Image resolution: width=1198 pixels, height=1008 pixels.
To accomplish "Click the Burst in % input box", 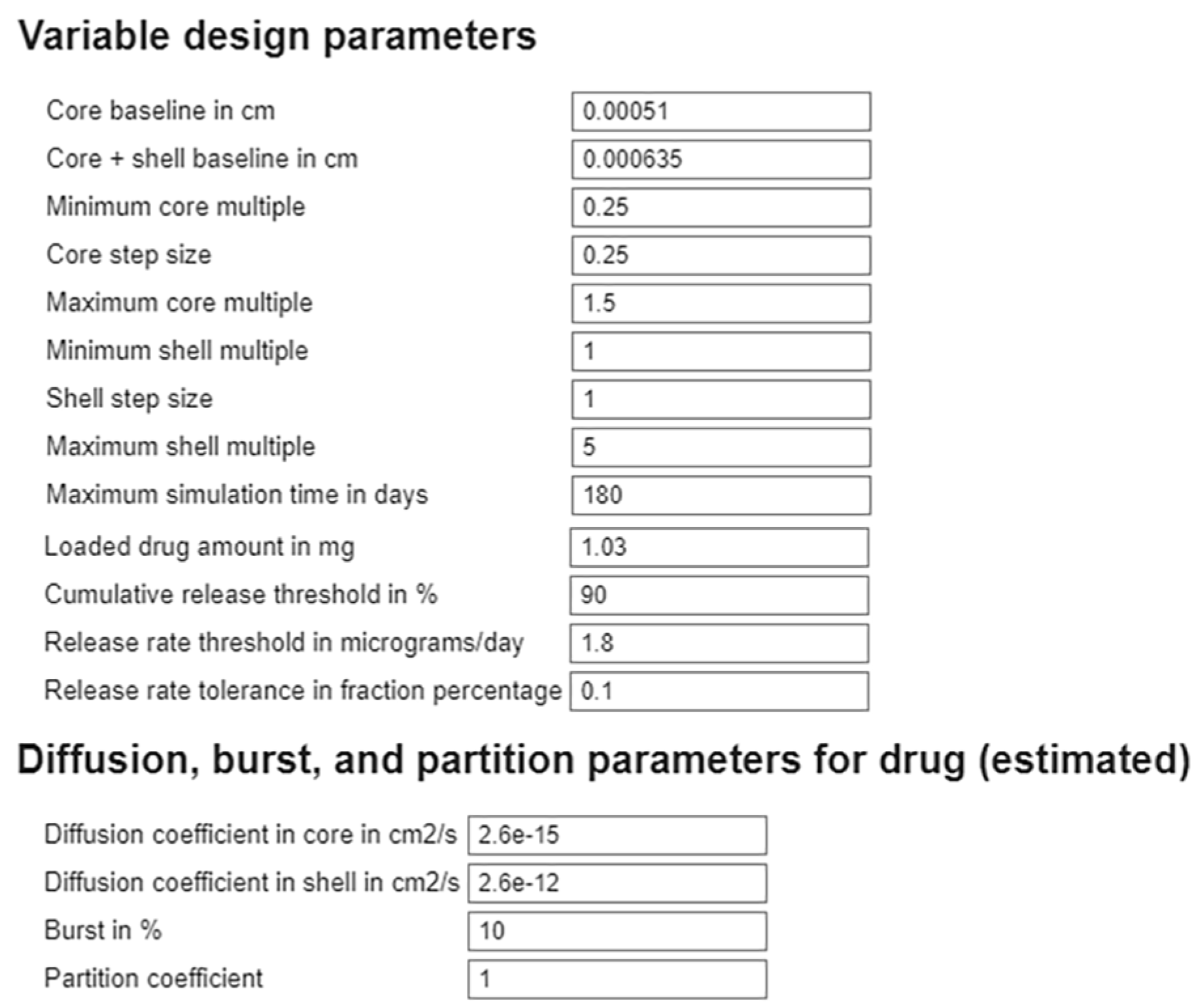I will pyautogui.click(x=617, y=931).
